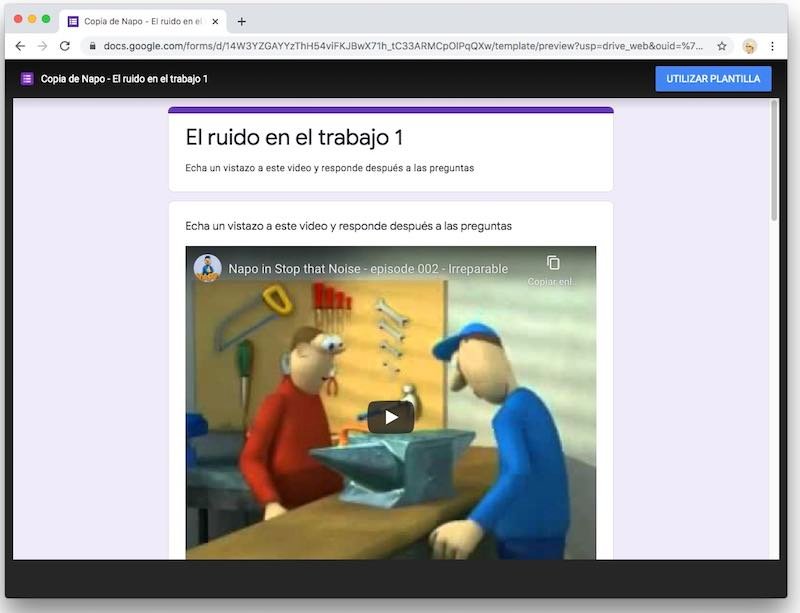Screen dimensions: 800x613
Task: Click the video thumbnail showing the workshop scene
Action: click(391, 403)
